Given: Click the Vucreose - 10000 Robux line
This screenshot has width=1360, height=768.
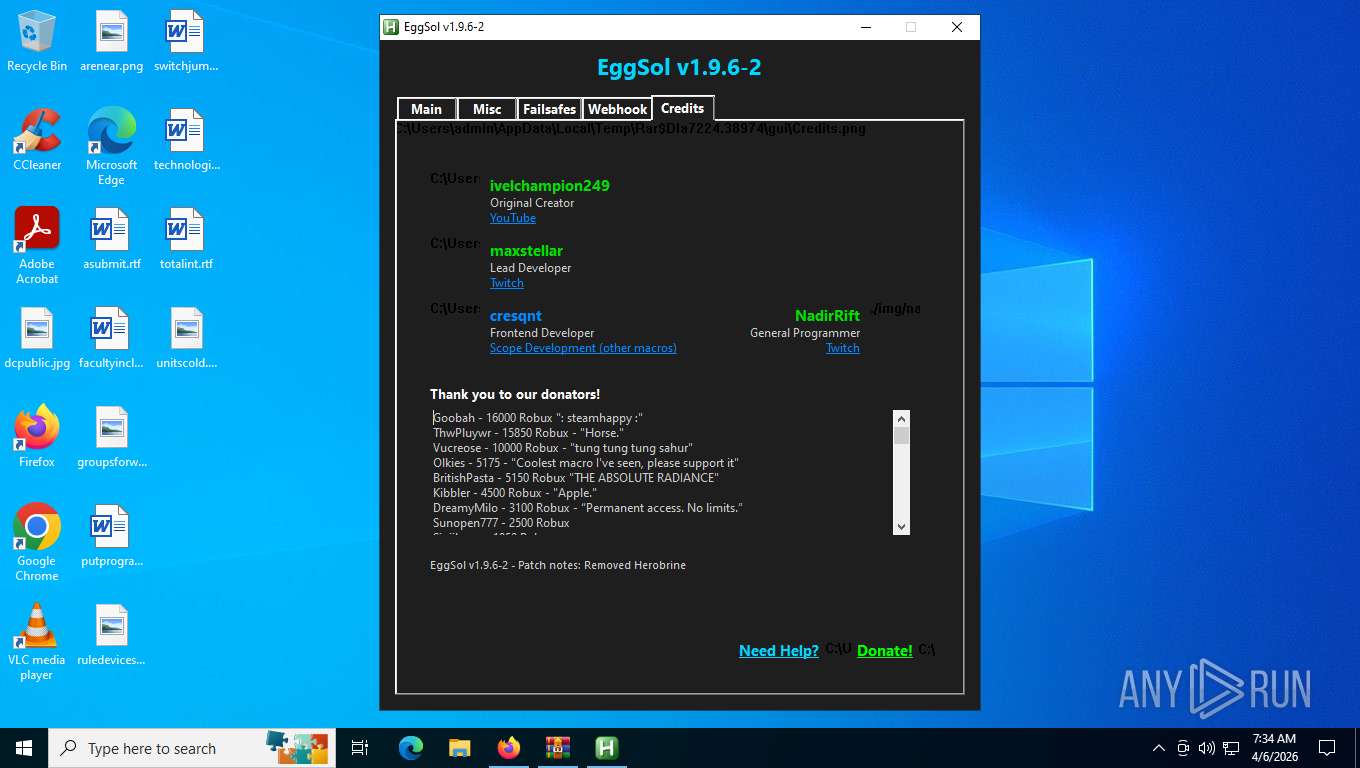Looking at the screenshot, I should [x=563, y=448].
